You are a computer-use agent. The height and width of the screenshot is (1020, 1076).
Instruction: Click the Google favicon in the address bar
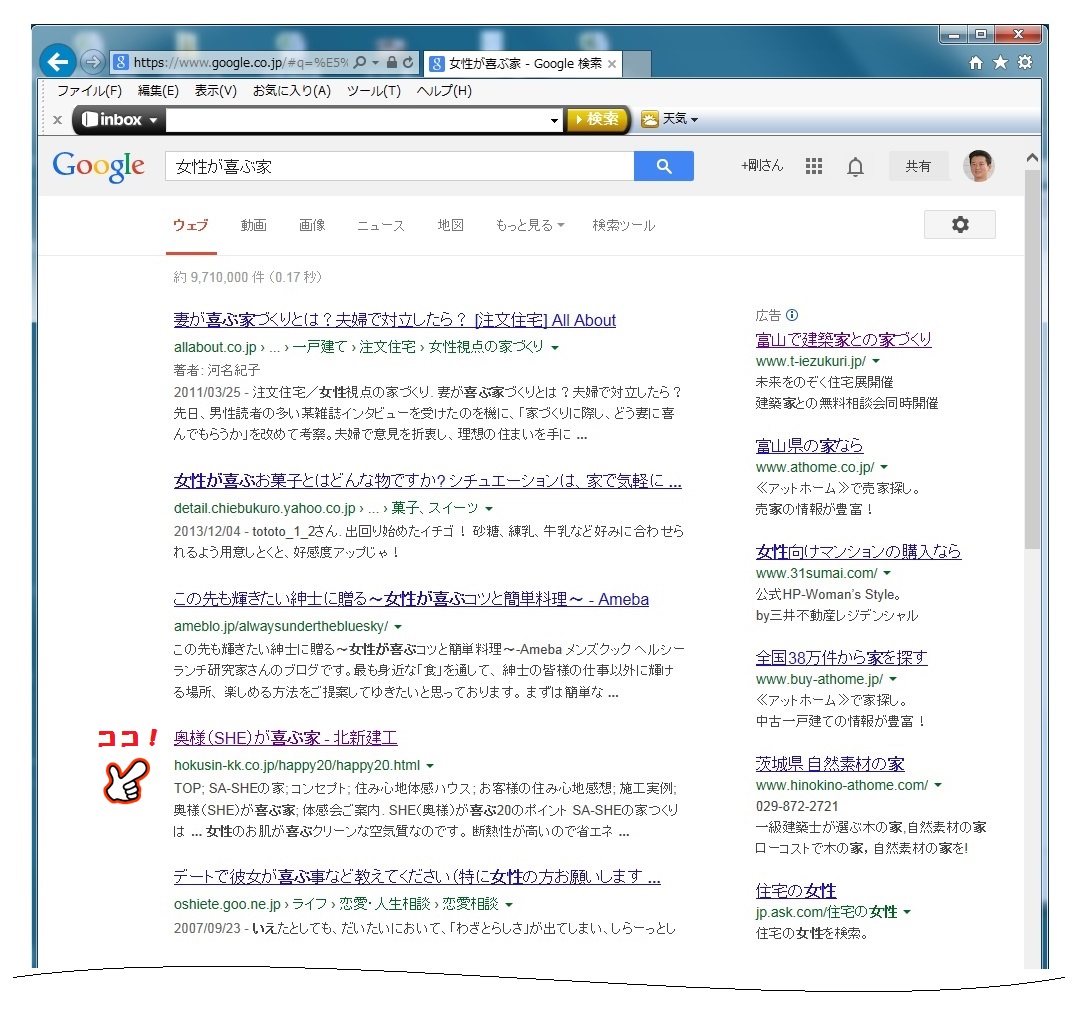[121, 62]
